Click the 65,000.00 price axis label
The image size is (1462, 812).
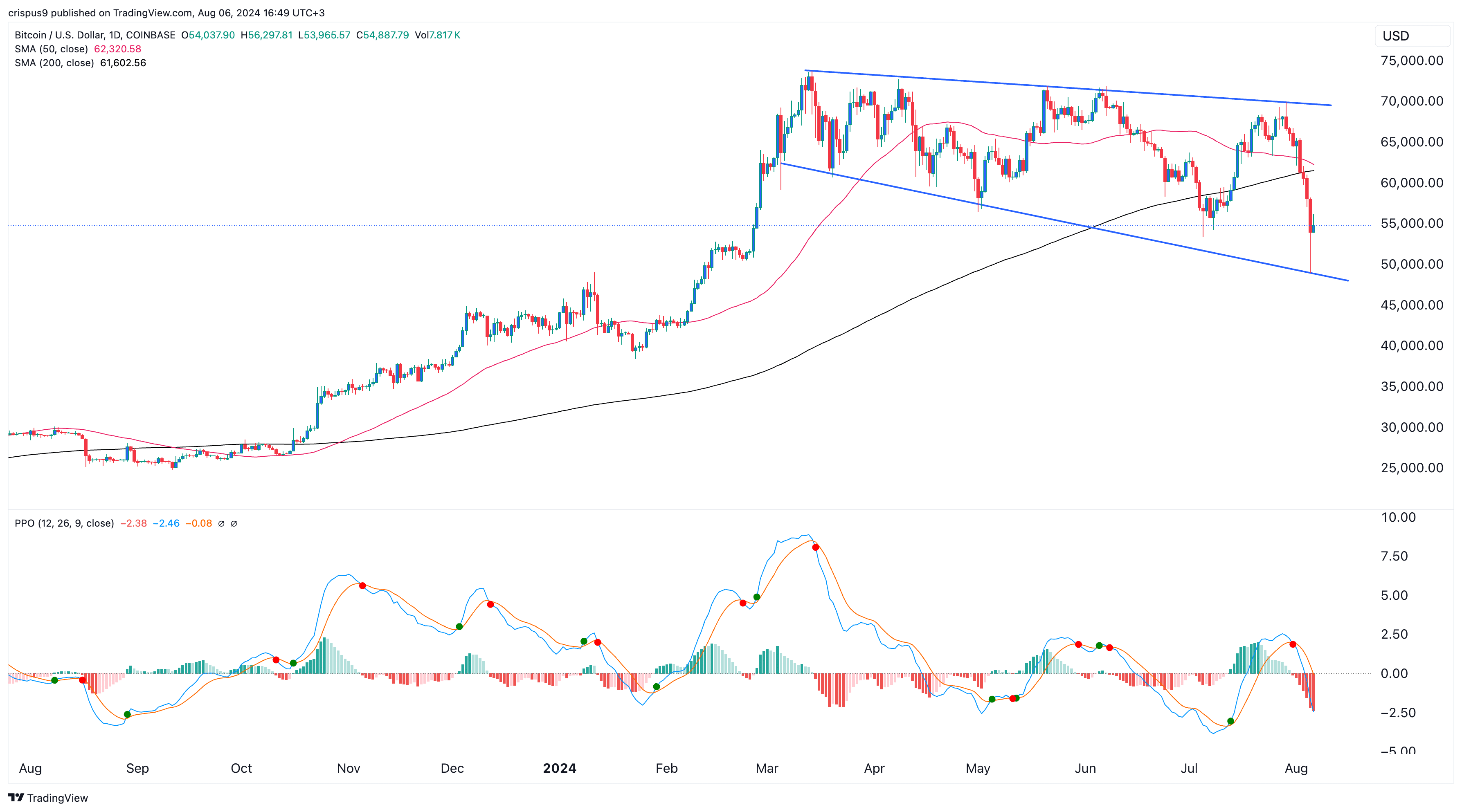coord(1412,142)
